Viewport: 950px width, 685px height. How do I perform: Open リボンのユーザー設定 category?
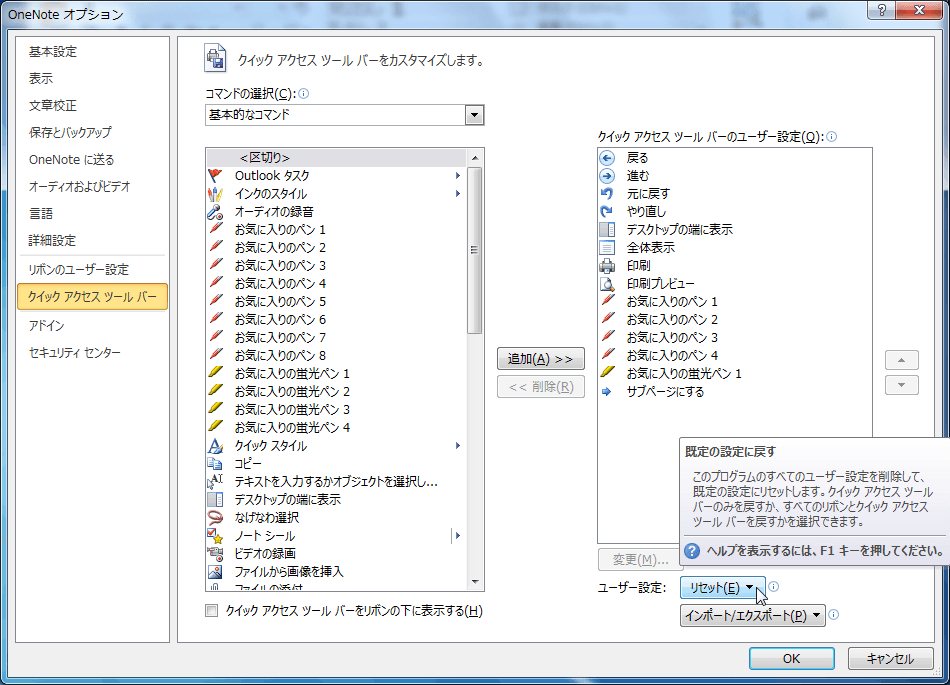click(x=78, y=270)
